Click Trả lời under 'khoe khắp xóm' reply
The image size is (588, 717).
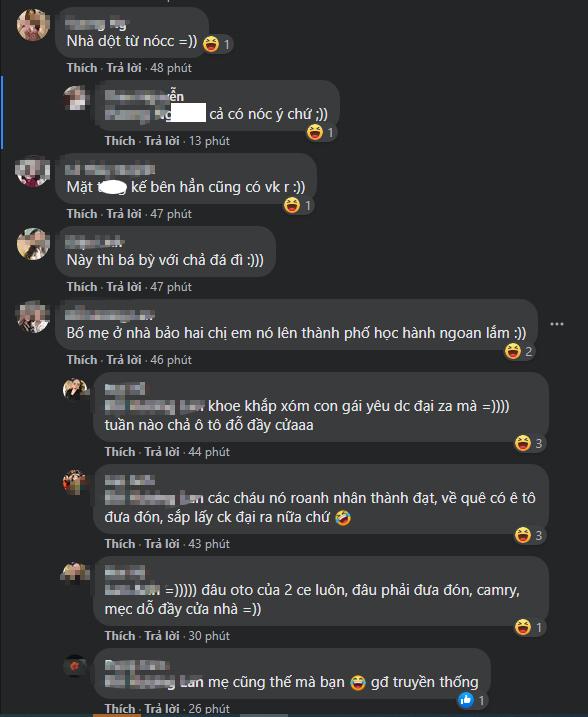162,452
